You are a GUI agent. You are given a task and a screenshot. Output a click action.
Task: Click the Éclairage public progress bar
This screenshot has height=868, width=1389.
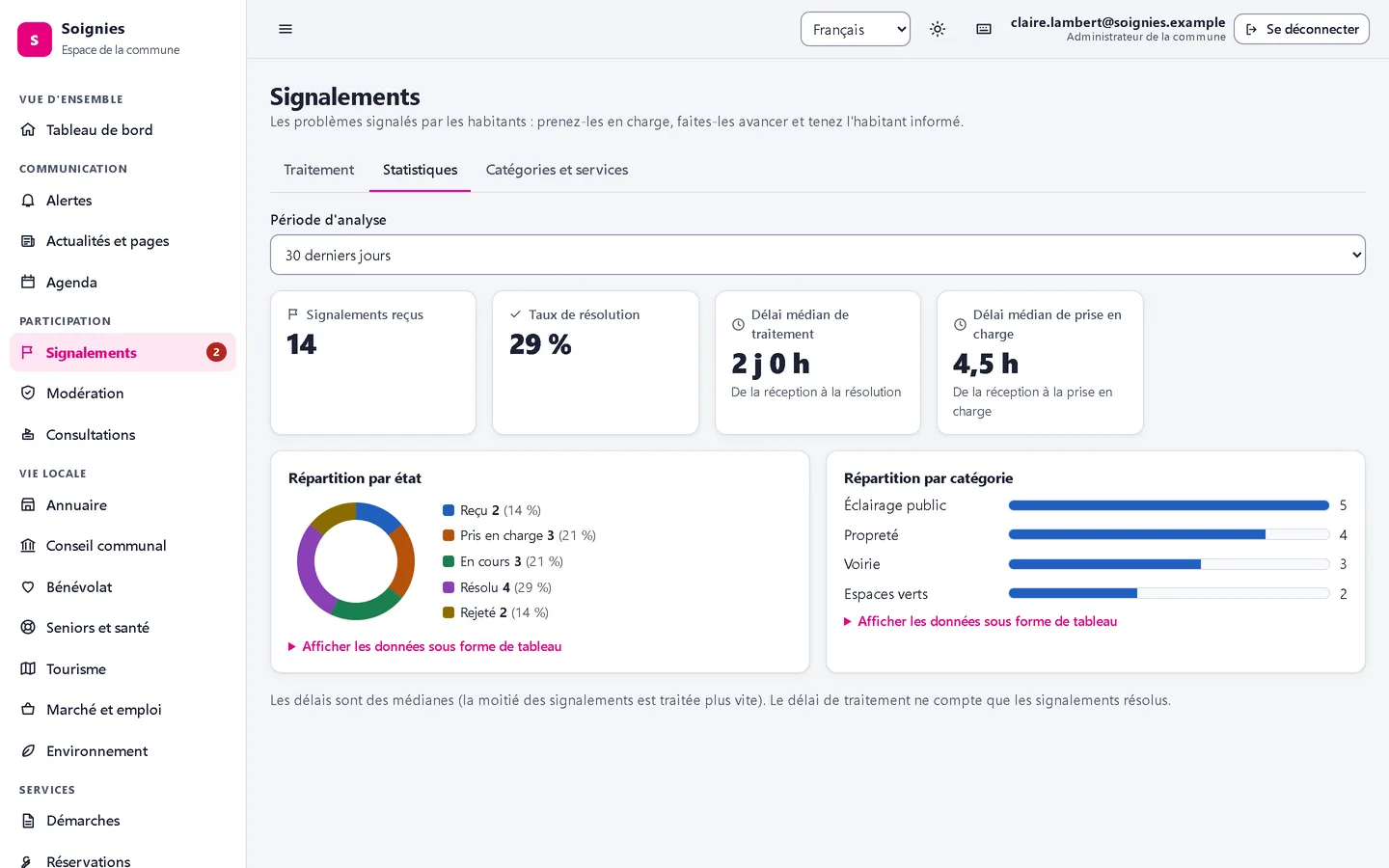pyautogui.click(x=1169, y=505)
